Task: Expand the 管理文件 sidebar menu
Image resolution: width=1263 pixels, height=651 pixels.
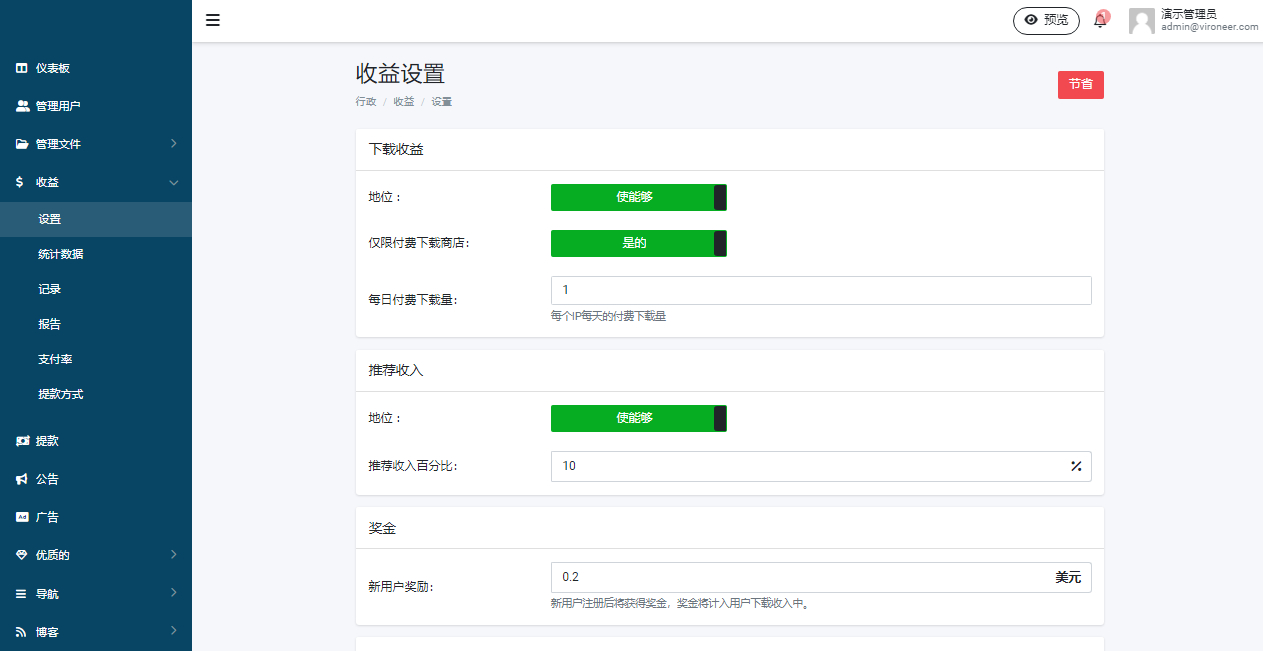Action: (x=95, y=144)
